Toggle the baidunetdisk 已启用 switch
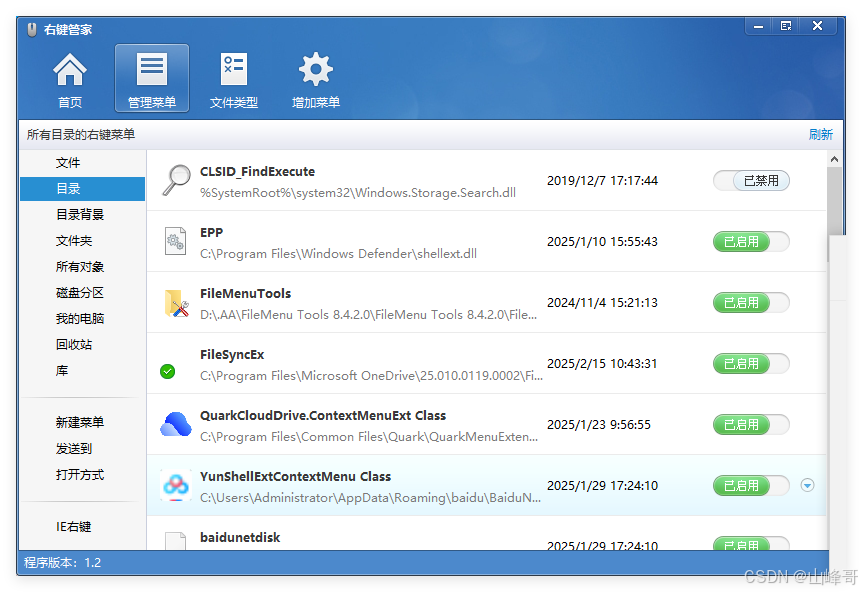862x592 pixels. coord(751,544)
